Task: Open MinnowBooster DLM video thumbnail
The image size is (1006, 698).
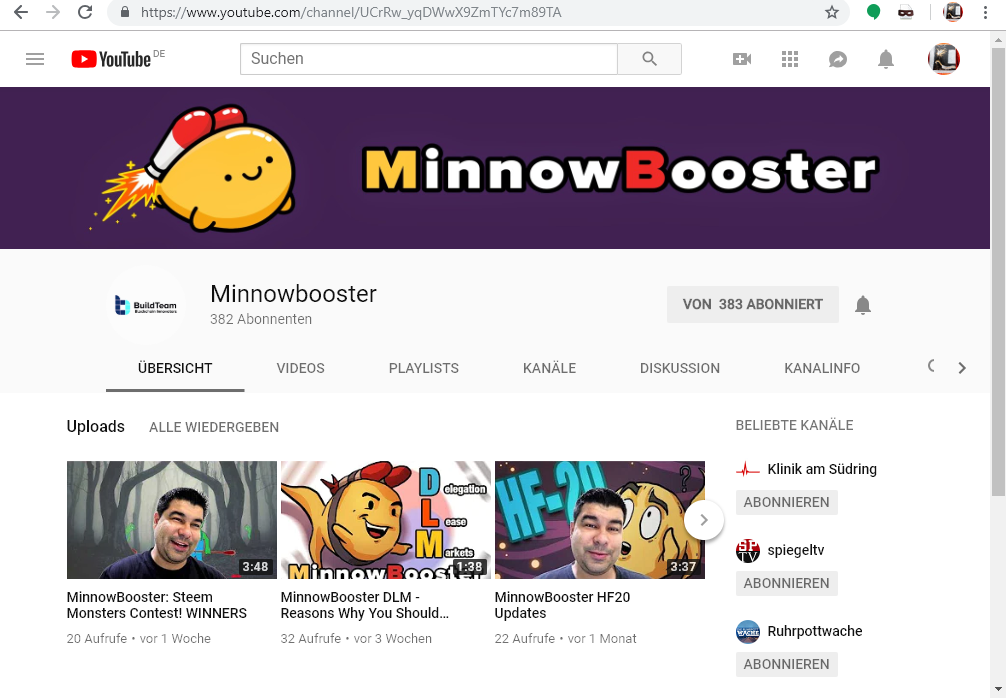Action: [x=386, y=520]
